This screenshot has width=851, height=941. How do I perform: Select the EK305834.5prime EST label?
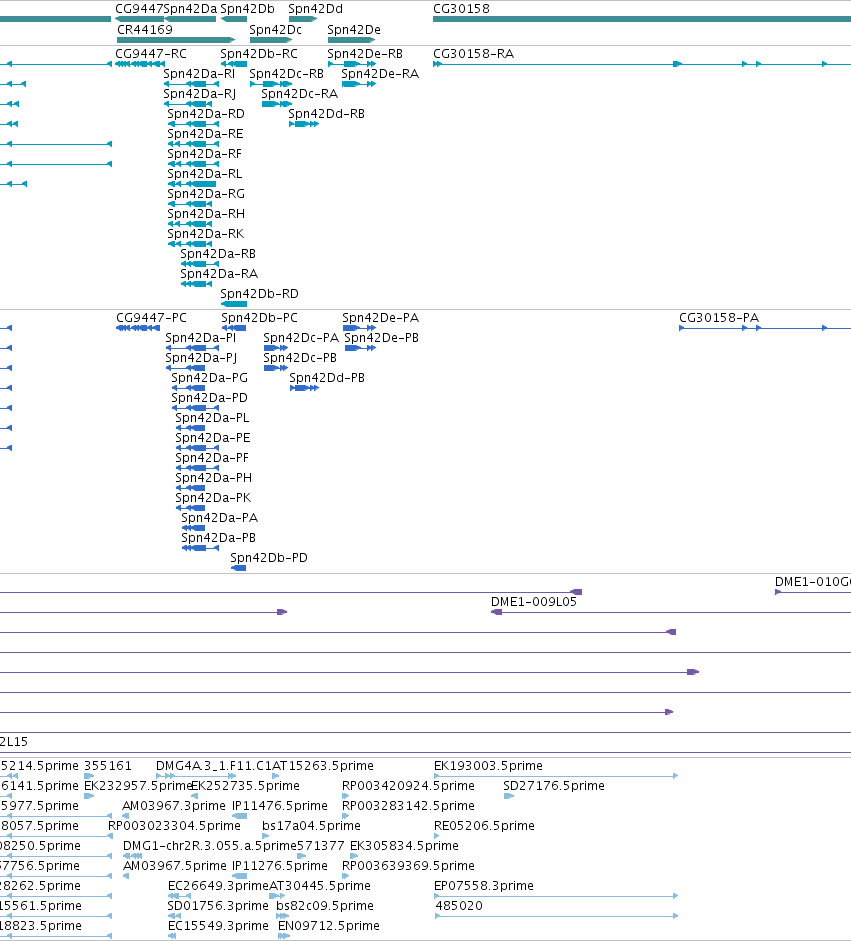tap(404, 846)
